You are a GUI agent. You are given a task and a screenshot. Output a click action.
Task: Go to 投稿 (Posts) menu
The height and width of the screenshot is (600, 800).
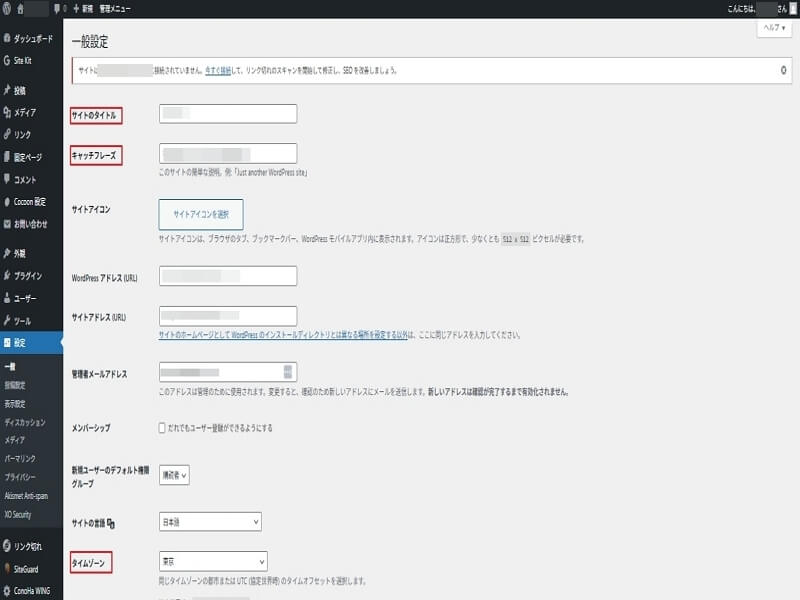20,91
